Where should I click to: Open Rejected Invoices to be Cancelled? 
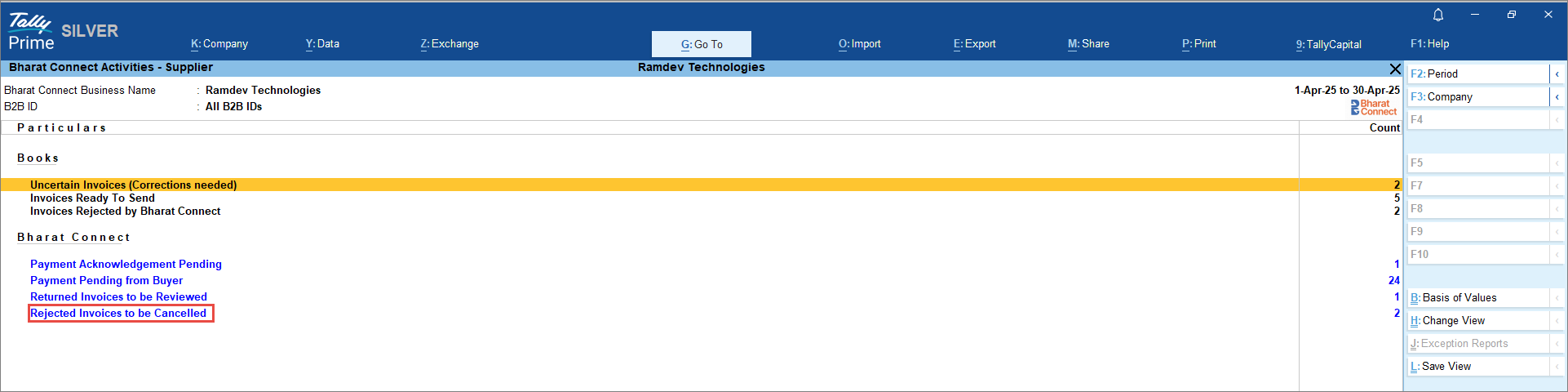[119, 314]
